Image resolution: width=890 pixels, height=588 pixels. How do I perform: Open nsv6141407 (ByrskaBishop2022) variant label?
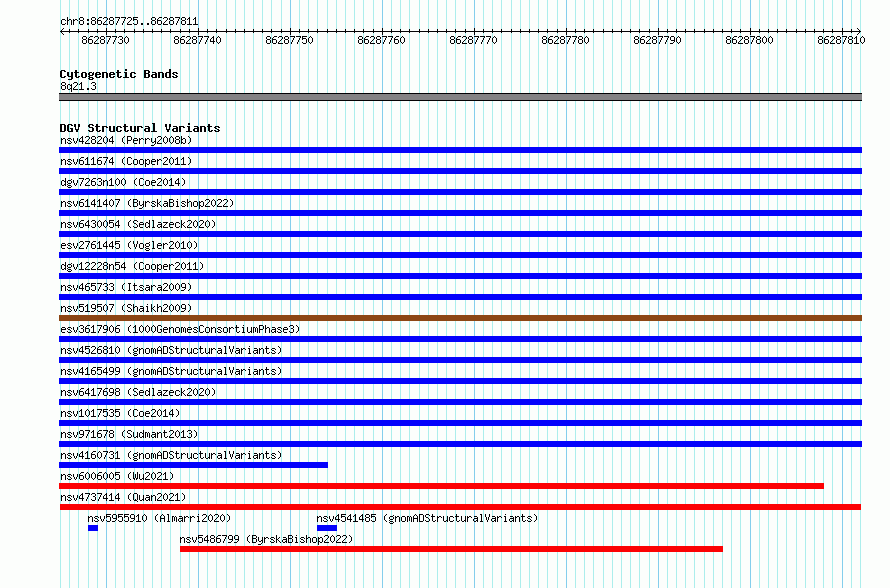(x=147, y=203)
